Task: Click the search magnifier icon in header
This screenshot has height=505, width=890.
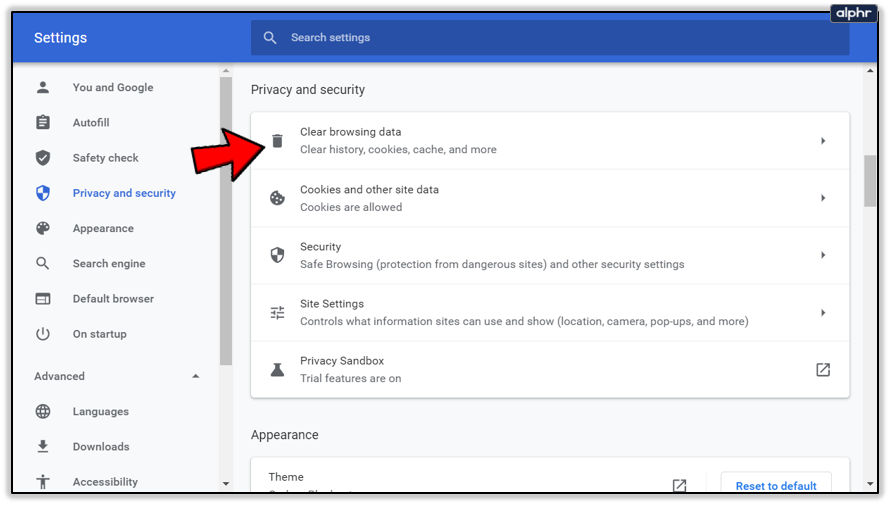Action: click(x=270, y=37)
